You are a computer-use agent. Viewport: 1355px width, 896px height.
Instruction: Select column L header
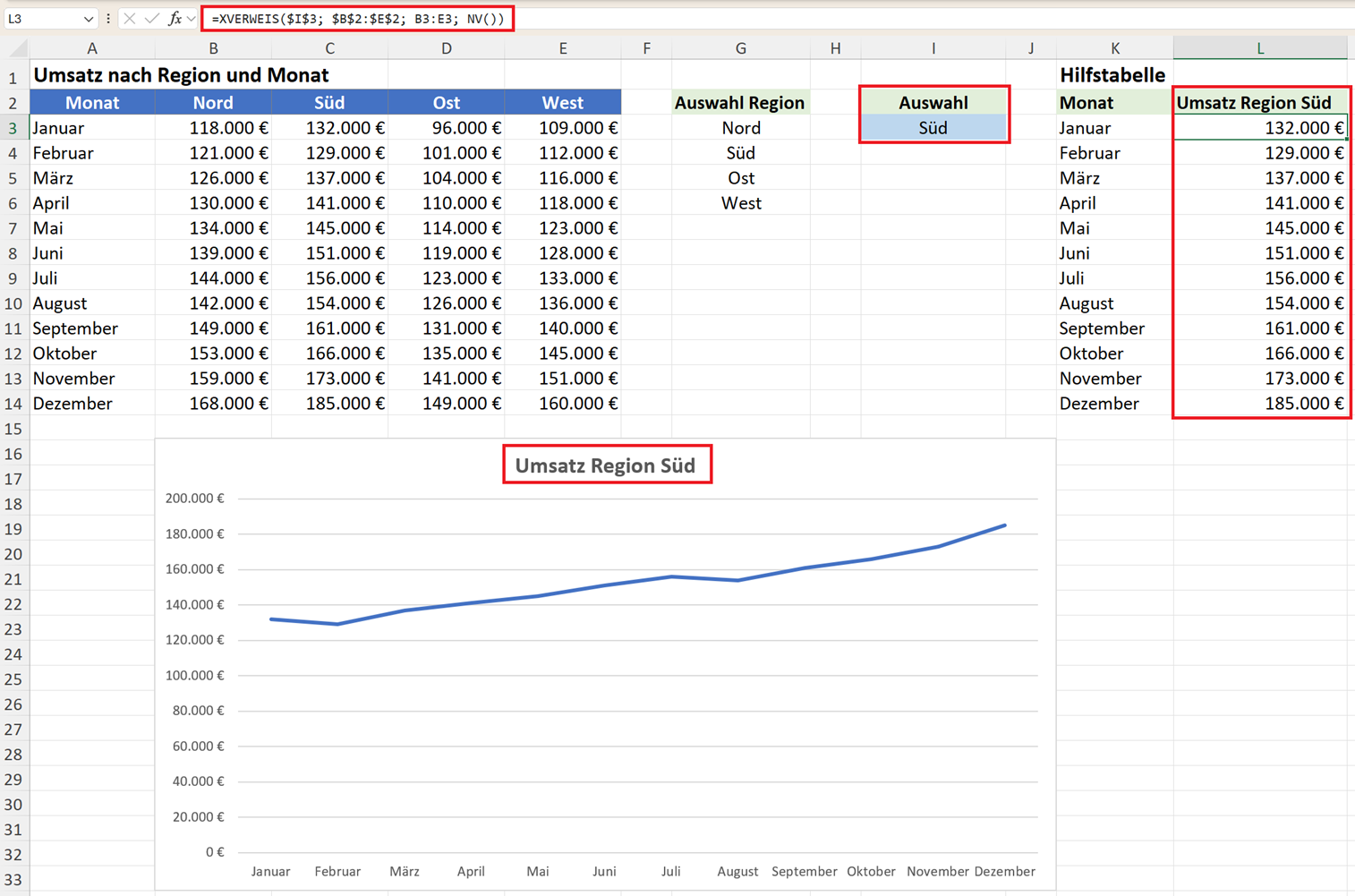click(x=1259, y=48)
